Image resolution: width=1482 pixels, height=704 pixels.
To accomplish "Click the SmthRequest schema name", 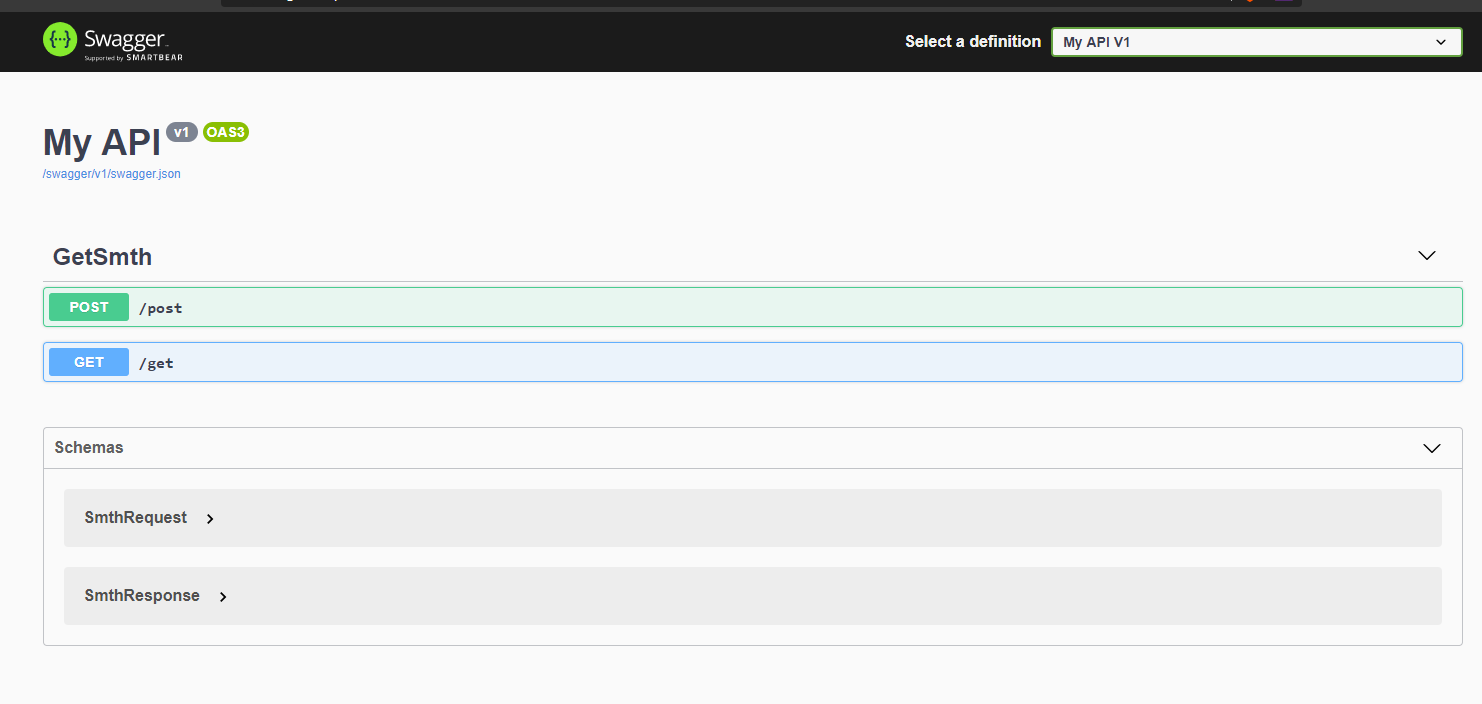I will click(136, 518).
